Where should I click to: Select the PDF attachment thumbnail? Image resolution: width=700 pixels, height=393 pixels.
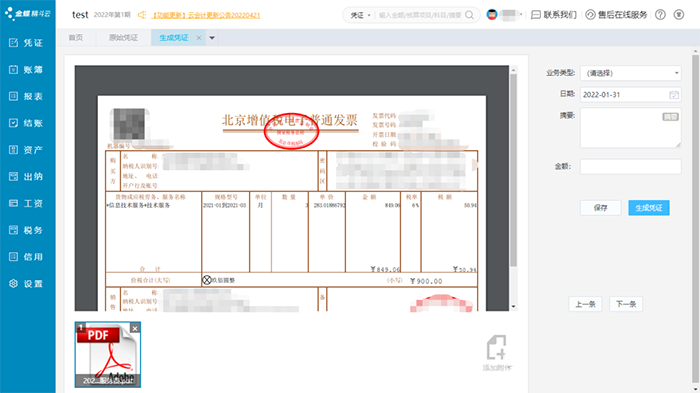coord(108,355)
